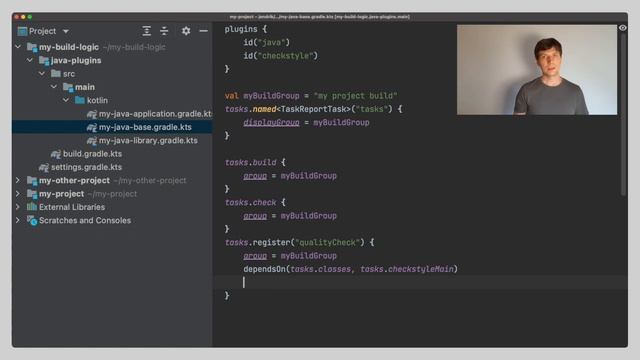Click the External Libraries icon

(x=32, y=207)
